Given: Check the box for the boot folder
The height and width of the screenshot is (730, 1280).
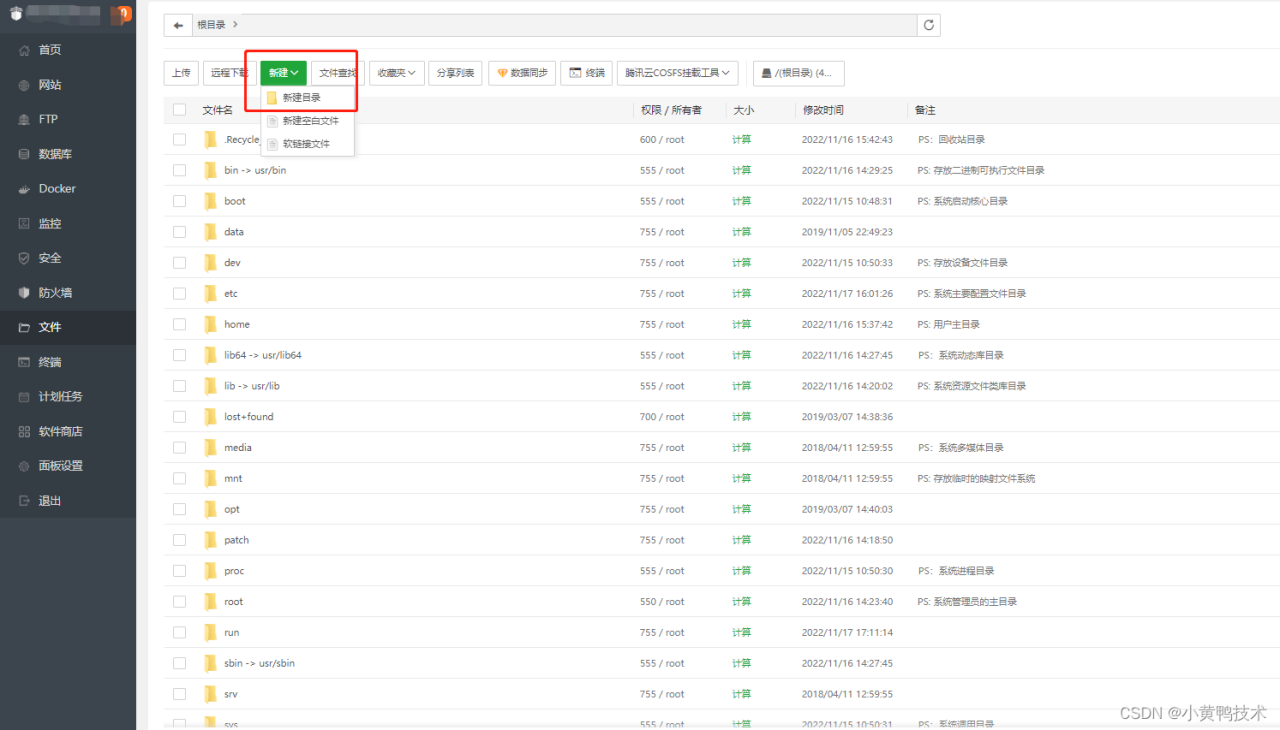Looking at the screenshot, I should (179, 201).
